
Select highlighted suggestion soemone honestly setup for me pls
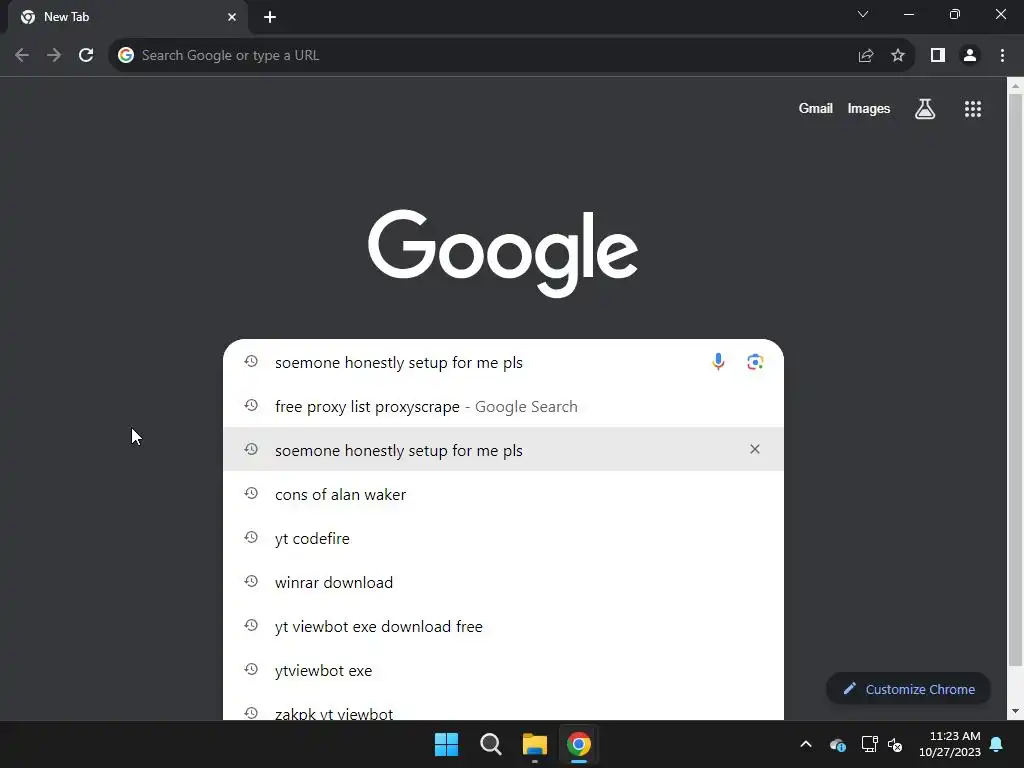pyautogui.click(x=504, y=450)
